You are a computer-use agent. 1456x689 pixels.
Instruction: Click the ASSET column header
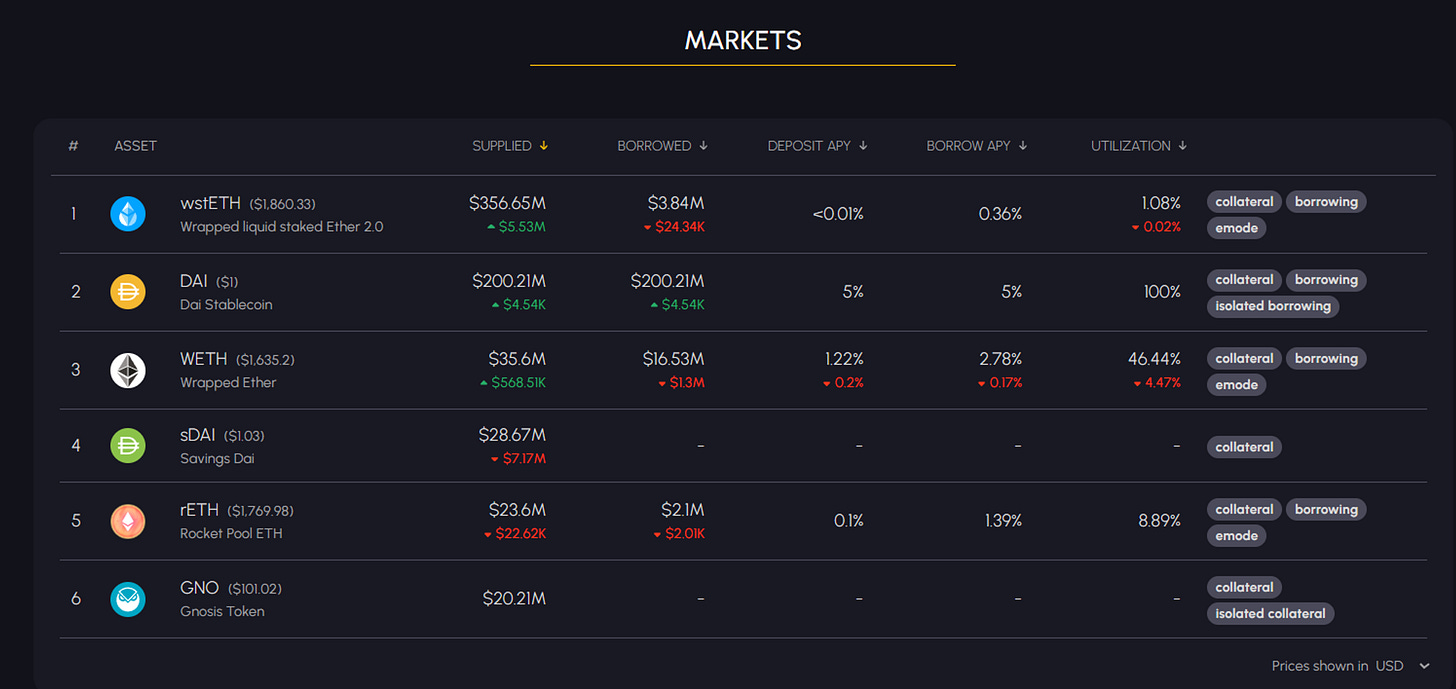click(135, 146)
